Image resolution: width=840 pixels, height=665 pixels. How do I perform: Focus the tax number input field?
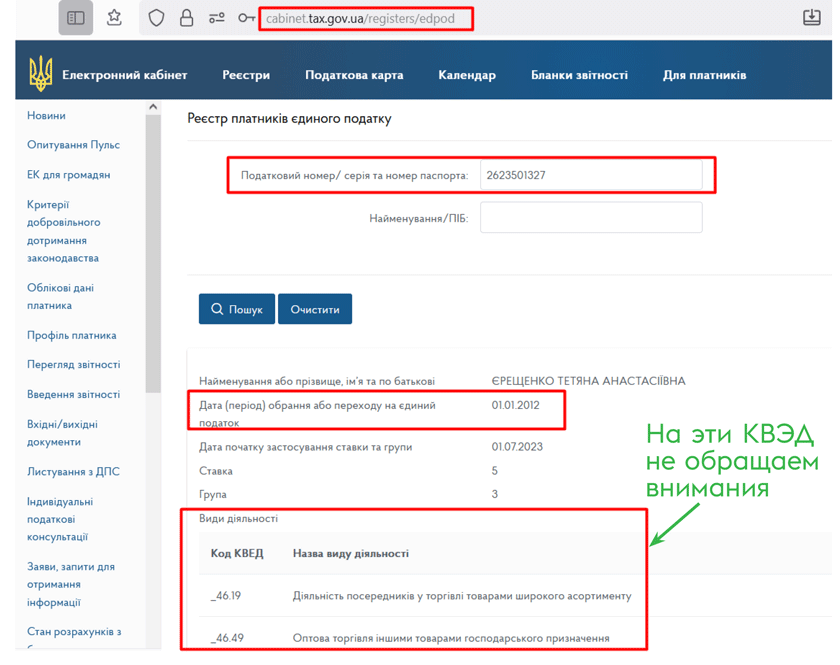590,175
